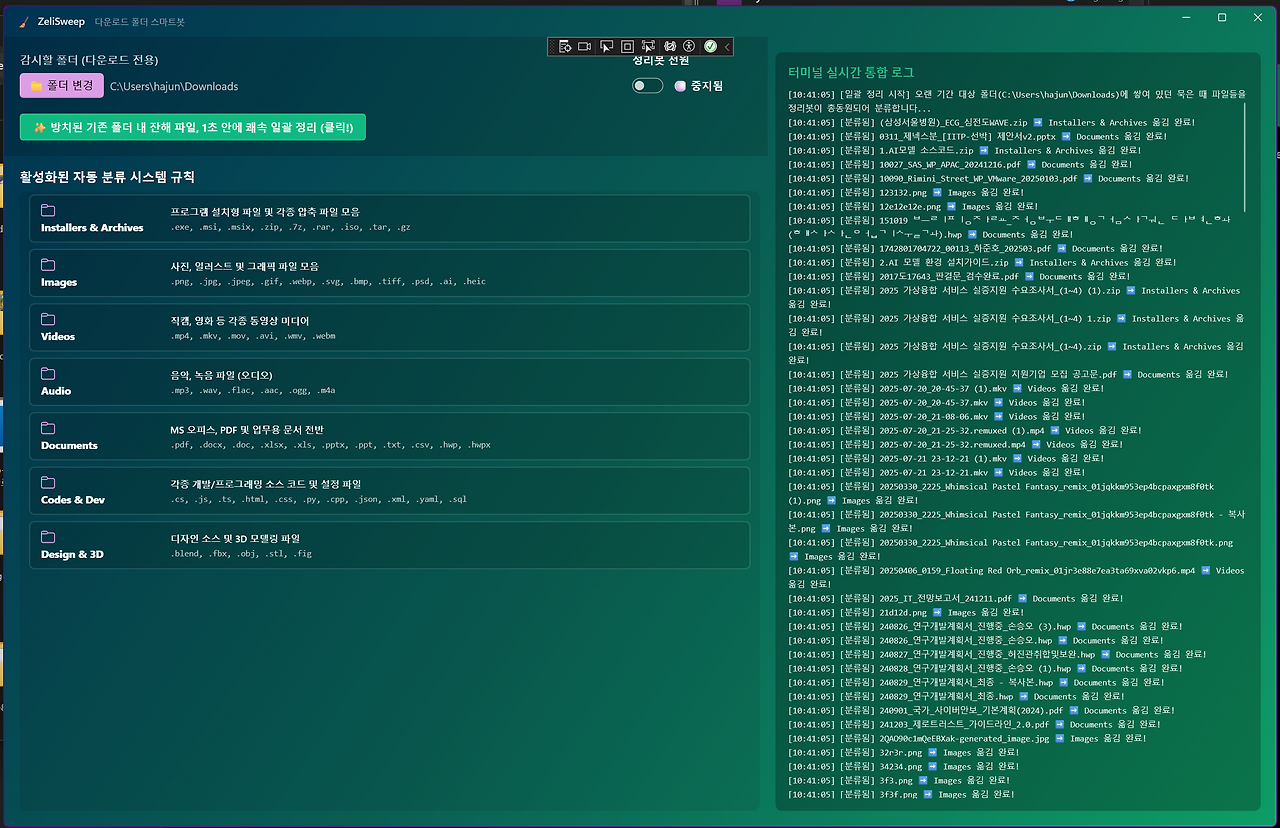Click log entry for 123132.png

pos(906,193)
